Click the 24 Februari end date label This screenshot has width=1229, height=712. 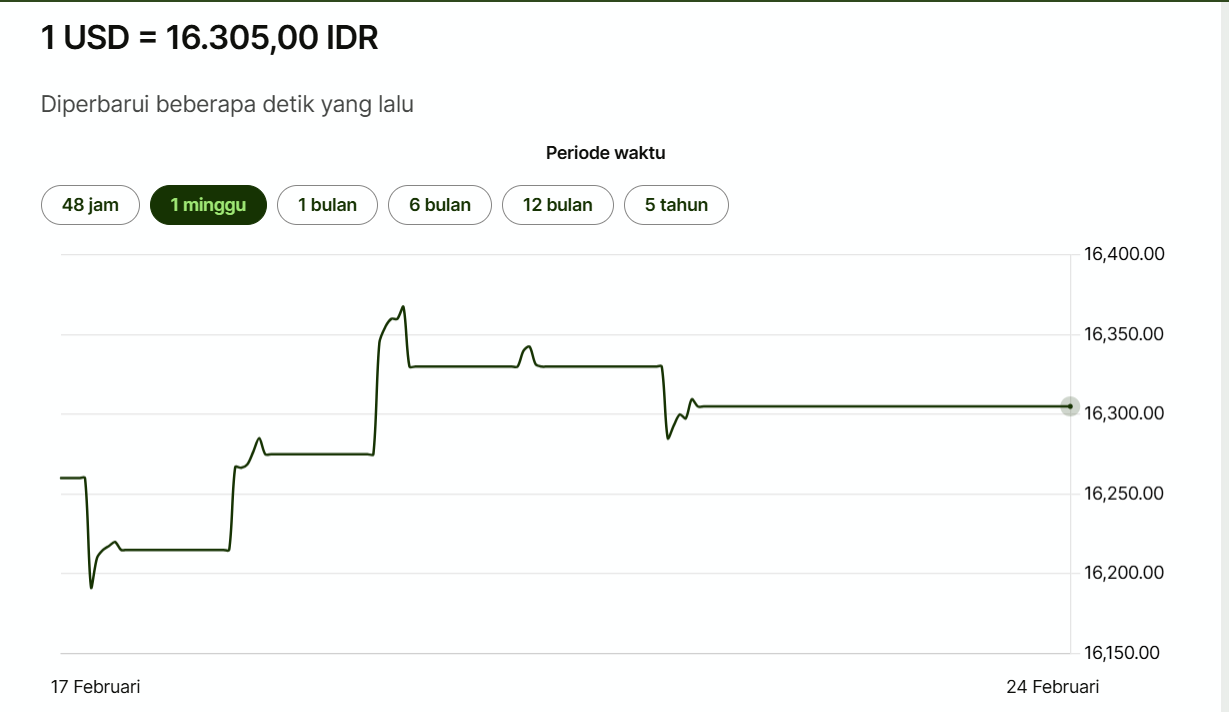coord(1052,687)
